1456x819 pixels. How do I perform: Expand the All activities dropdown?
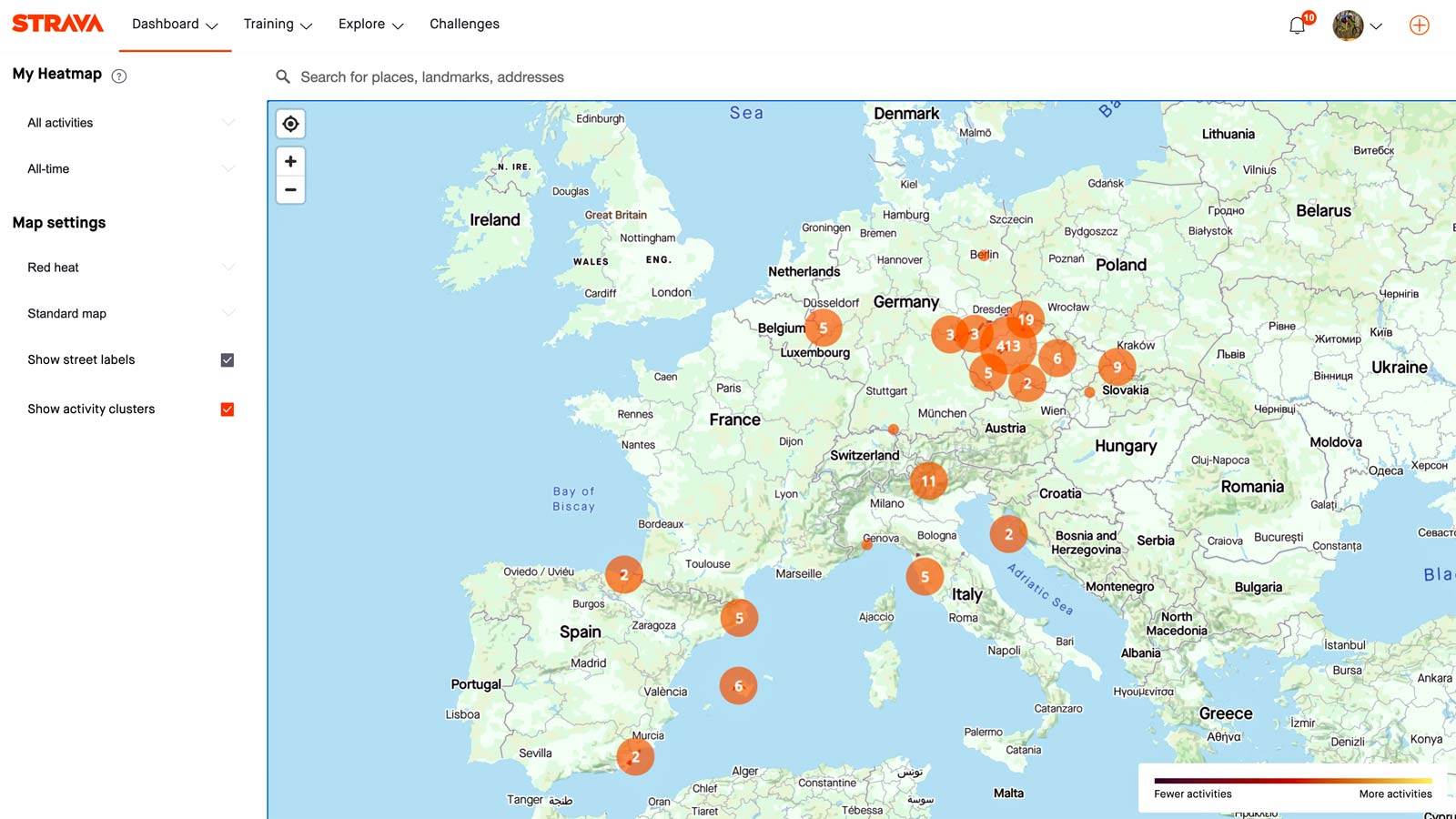pyautogui.click(x=130, y=123)
